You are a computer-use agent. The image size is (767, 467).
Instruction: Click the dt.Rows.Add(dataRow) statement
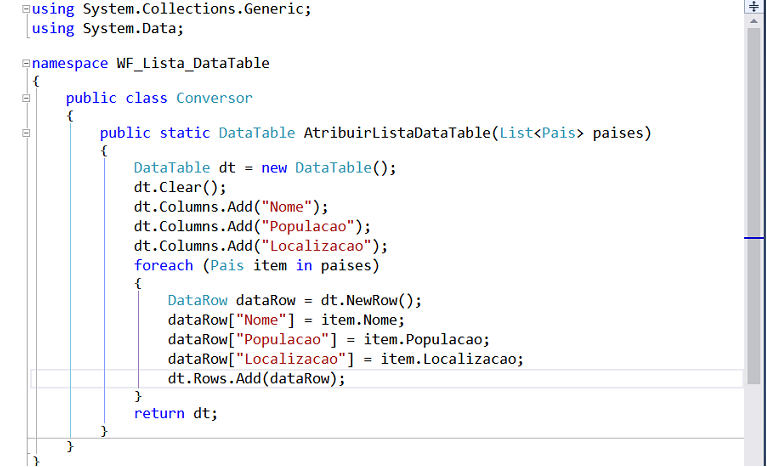point(256,378)
